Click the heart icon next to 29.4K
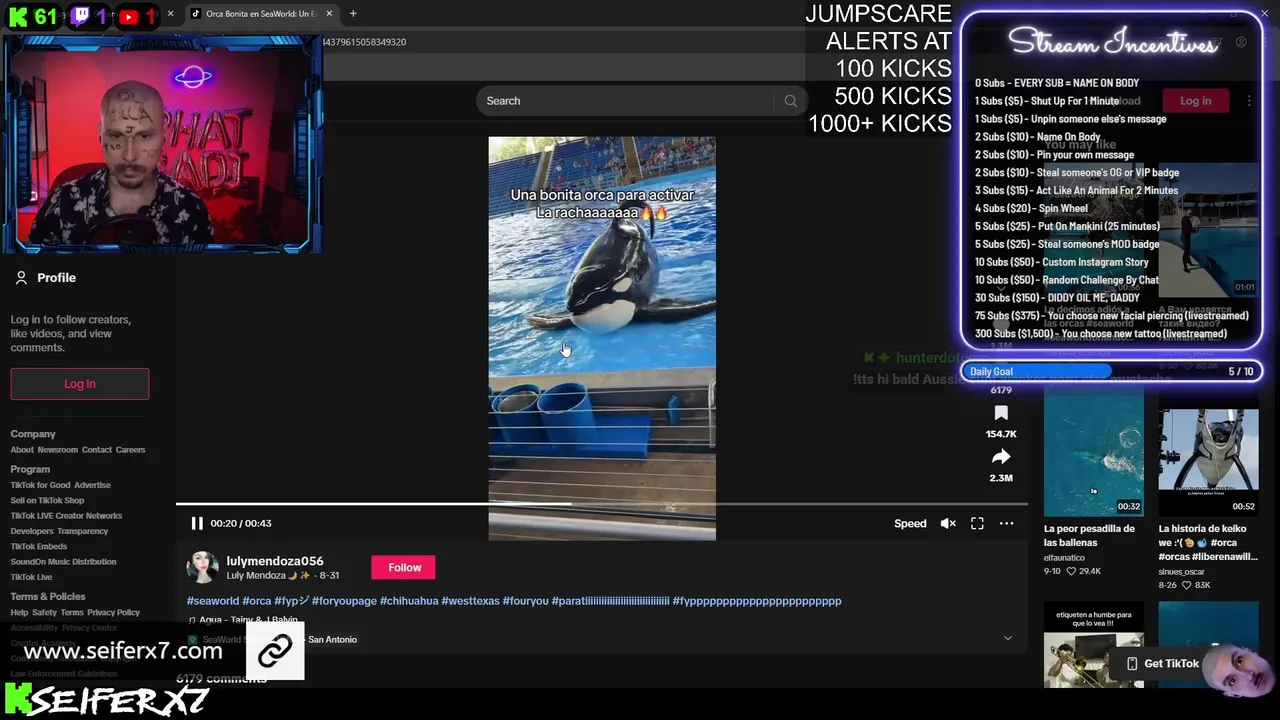The height and width of the screenshot is (720, 1280). (x=1071, y=571)
